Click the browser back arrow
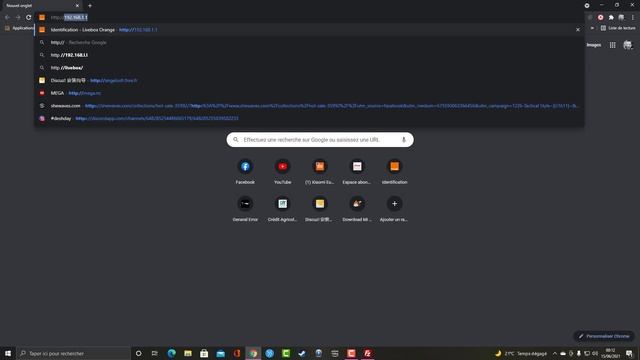640x360 pixels. pyautogui.click(x=7, y=18)
